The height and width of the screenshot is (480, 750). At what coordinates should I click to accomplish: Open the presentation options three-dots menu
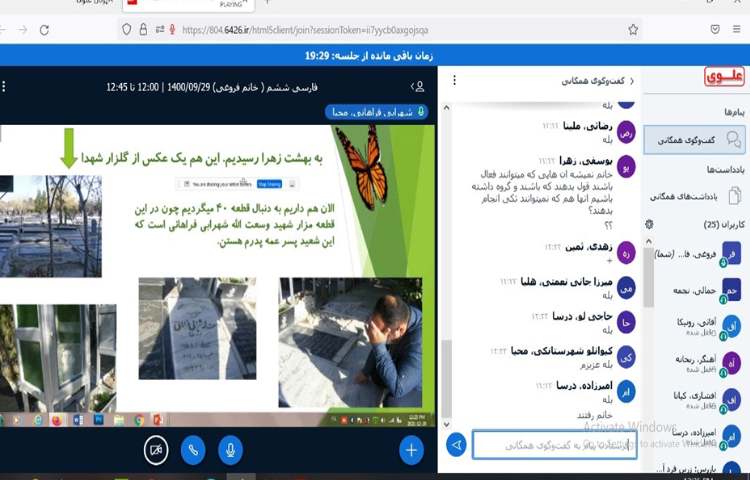coord(4,87)
